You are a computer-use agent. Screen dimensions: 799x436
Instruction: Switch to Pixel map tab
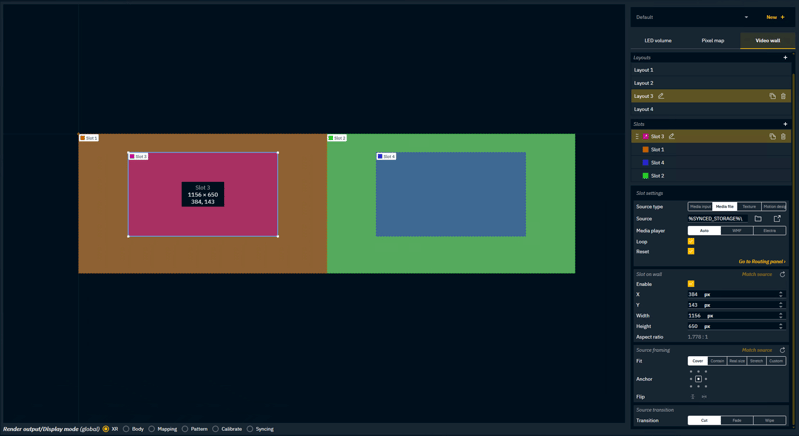tap(712, 40)
